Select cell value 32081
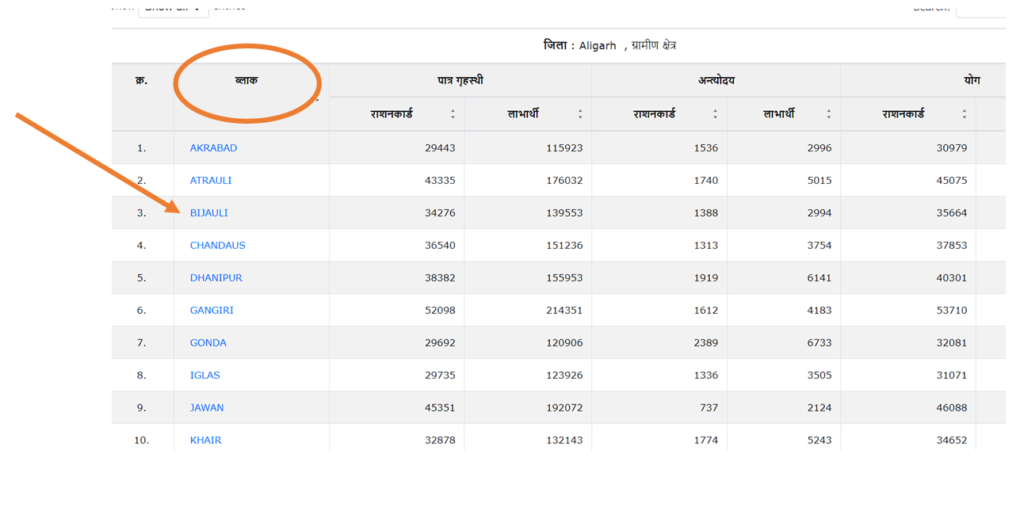The image size is (1024, 528). coord(952,343)
